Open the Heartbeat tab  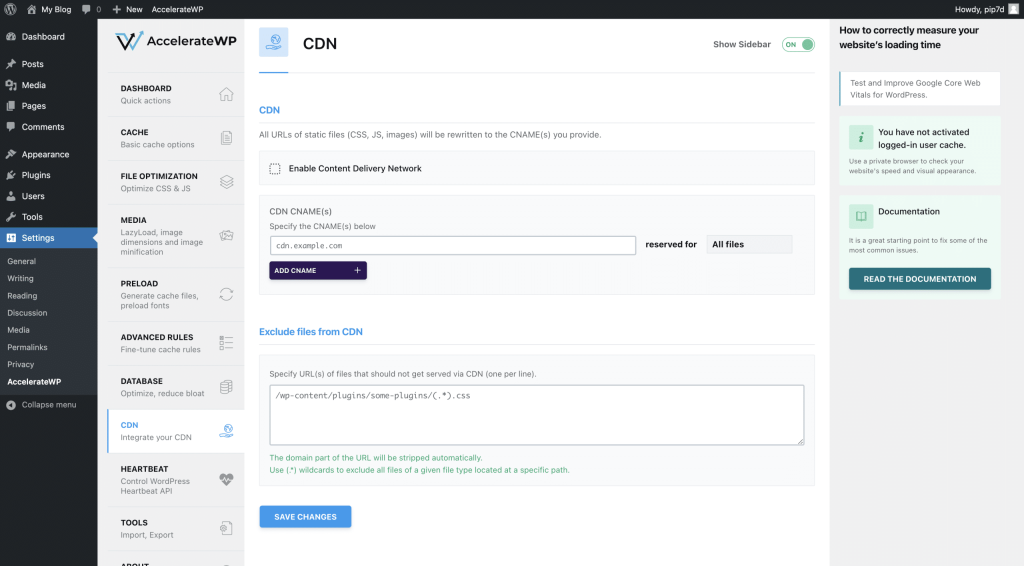[x=176, y=480]
